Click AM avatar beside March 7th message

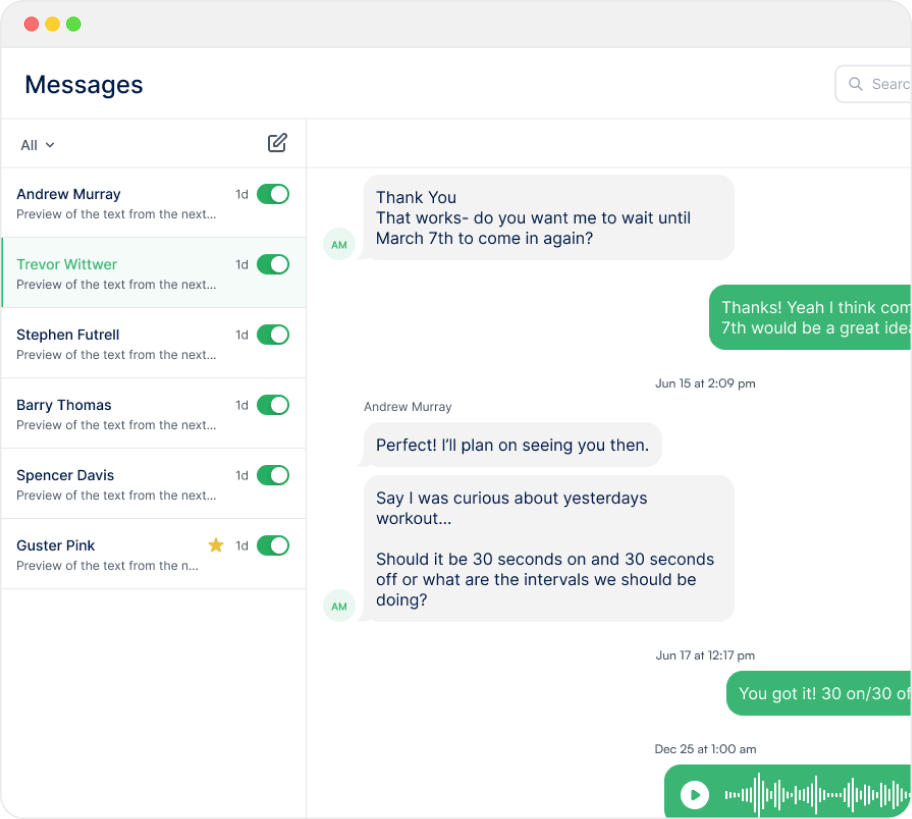339,244
